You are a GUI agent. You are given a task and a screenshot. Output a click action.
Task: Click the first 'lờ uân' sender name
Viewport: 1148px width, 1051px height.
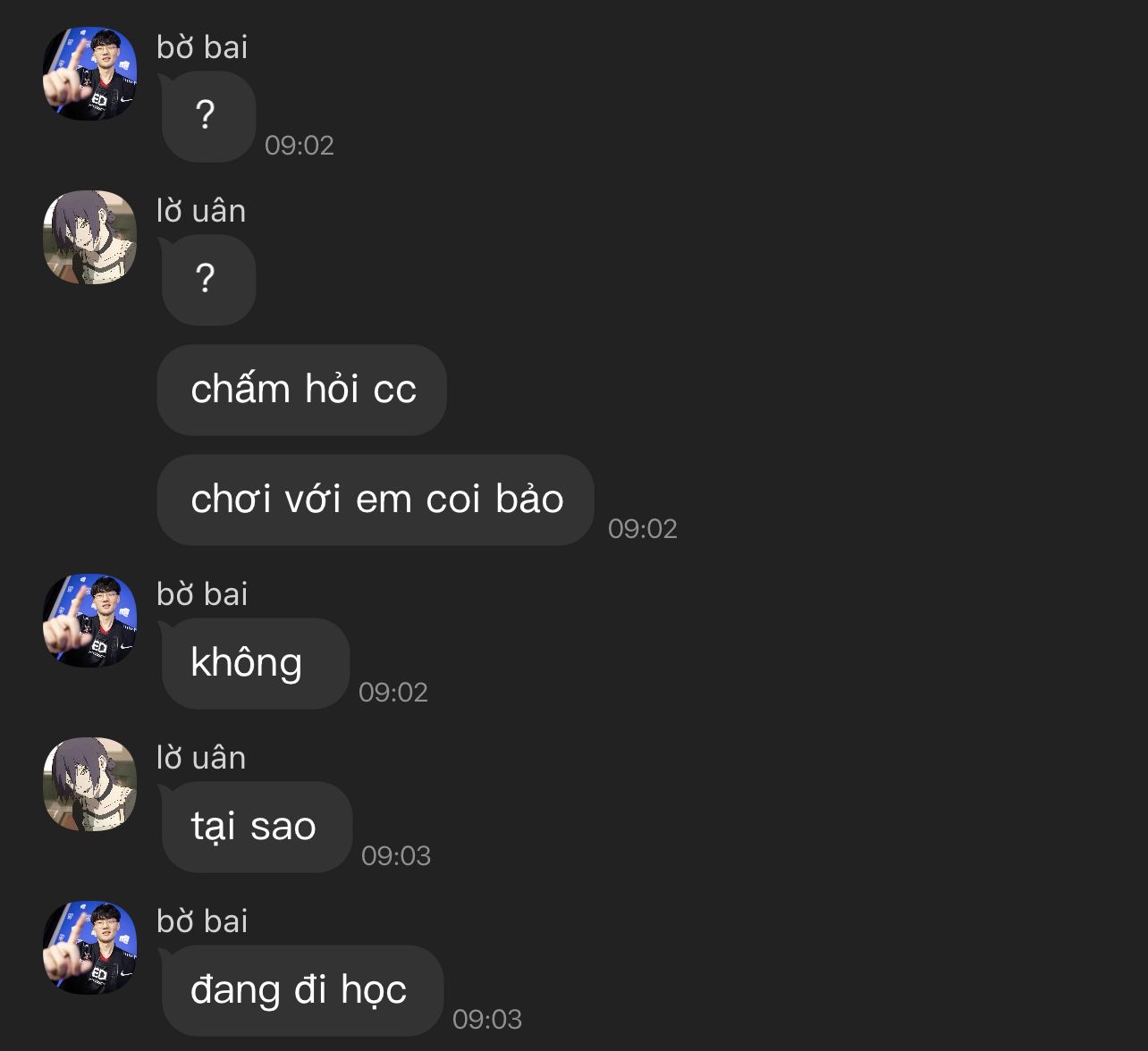[x=201, y=211]
